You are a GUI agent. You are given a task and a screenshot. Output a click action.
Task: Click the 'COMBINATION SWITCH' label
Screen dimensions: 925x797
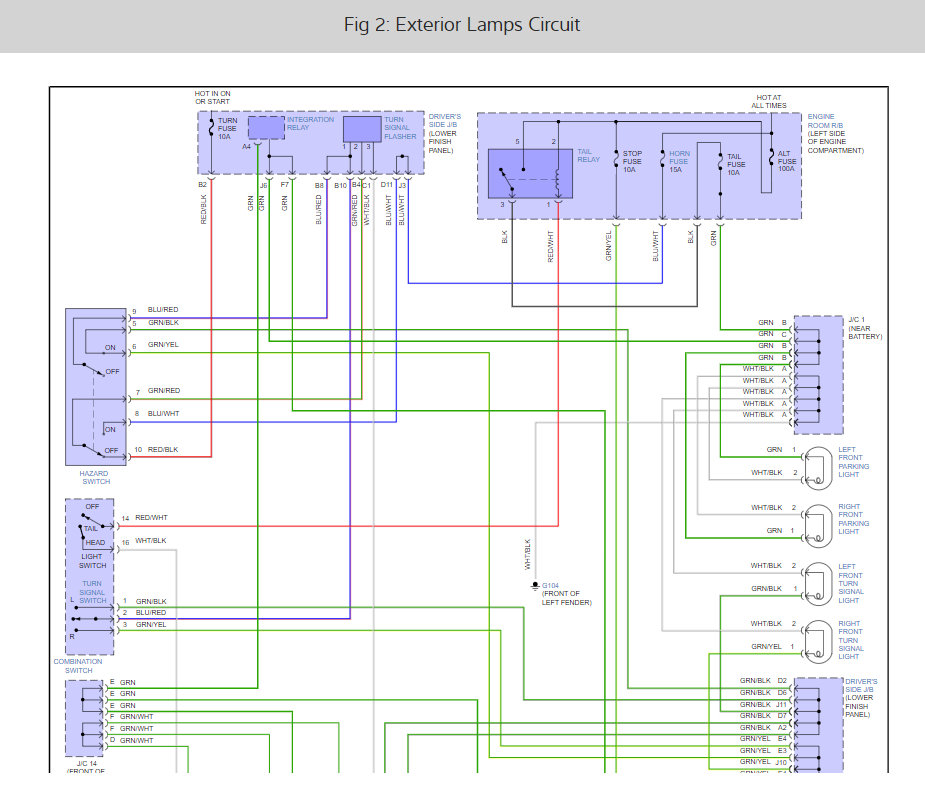78,666
